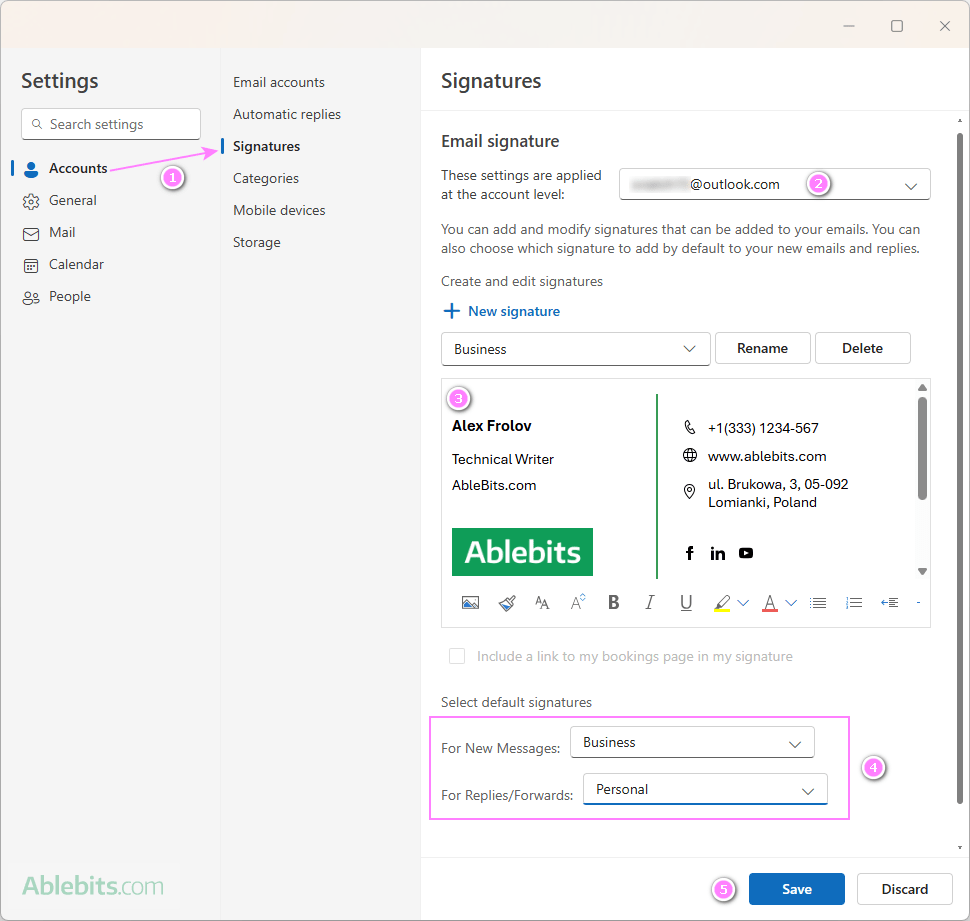
Task: Click the search magnifier icon
Action: click(x=37, y=124)
